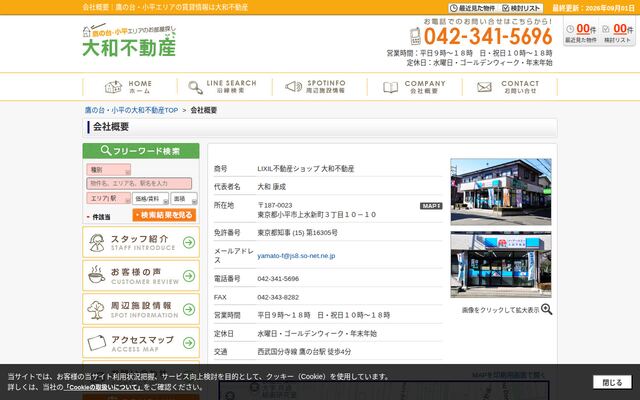Screen dimensions: 640x400
Task: Open SPOTINFO 周辺施設情報 menu item
Action: tap(320, 87)
